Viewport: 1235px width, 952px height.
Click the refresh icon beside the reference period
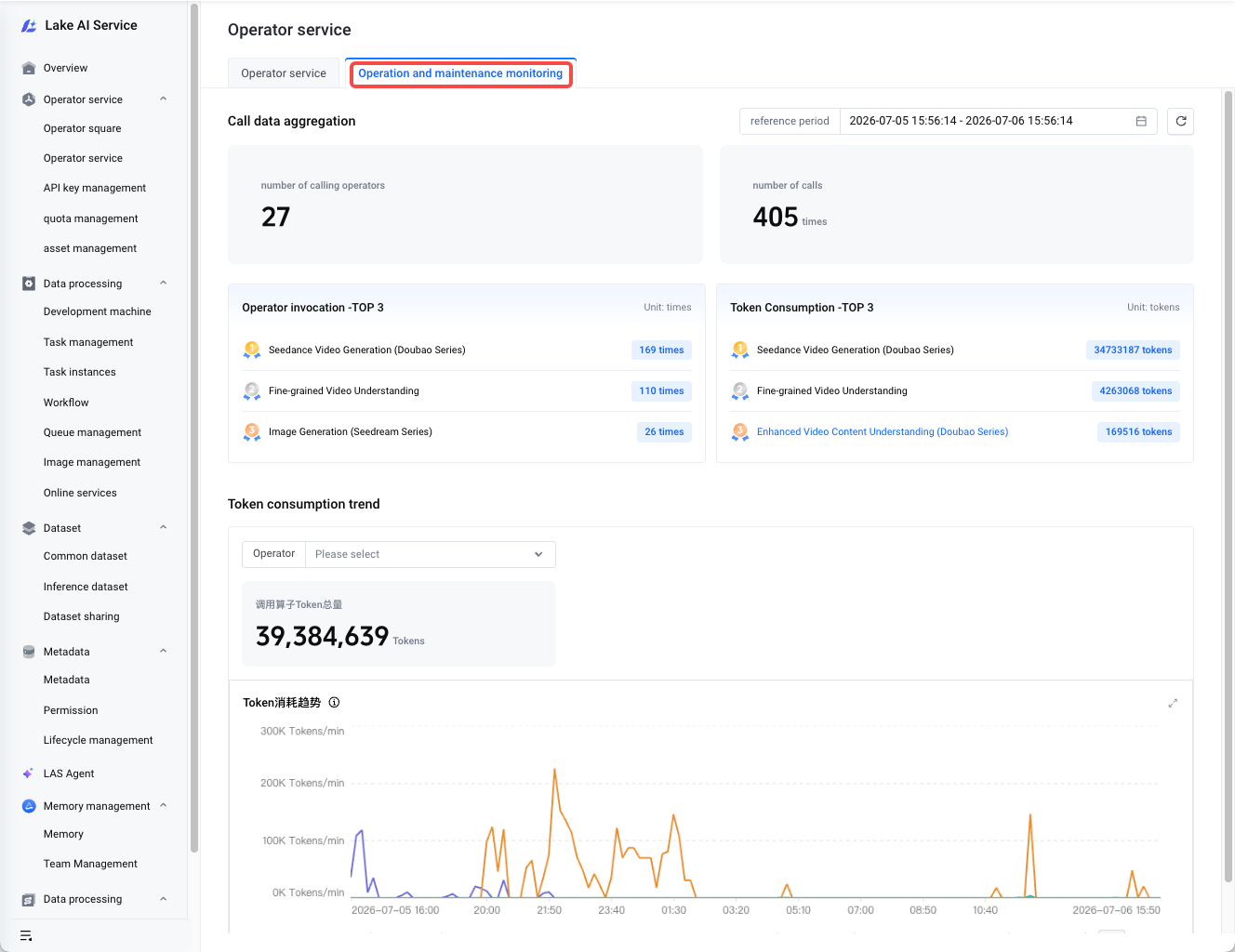pyautogui.click(x=1180, y=121)
